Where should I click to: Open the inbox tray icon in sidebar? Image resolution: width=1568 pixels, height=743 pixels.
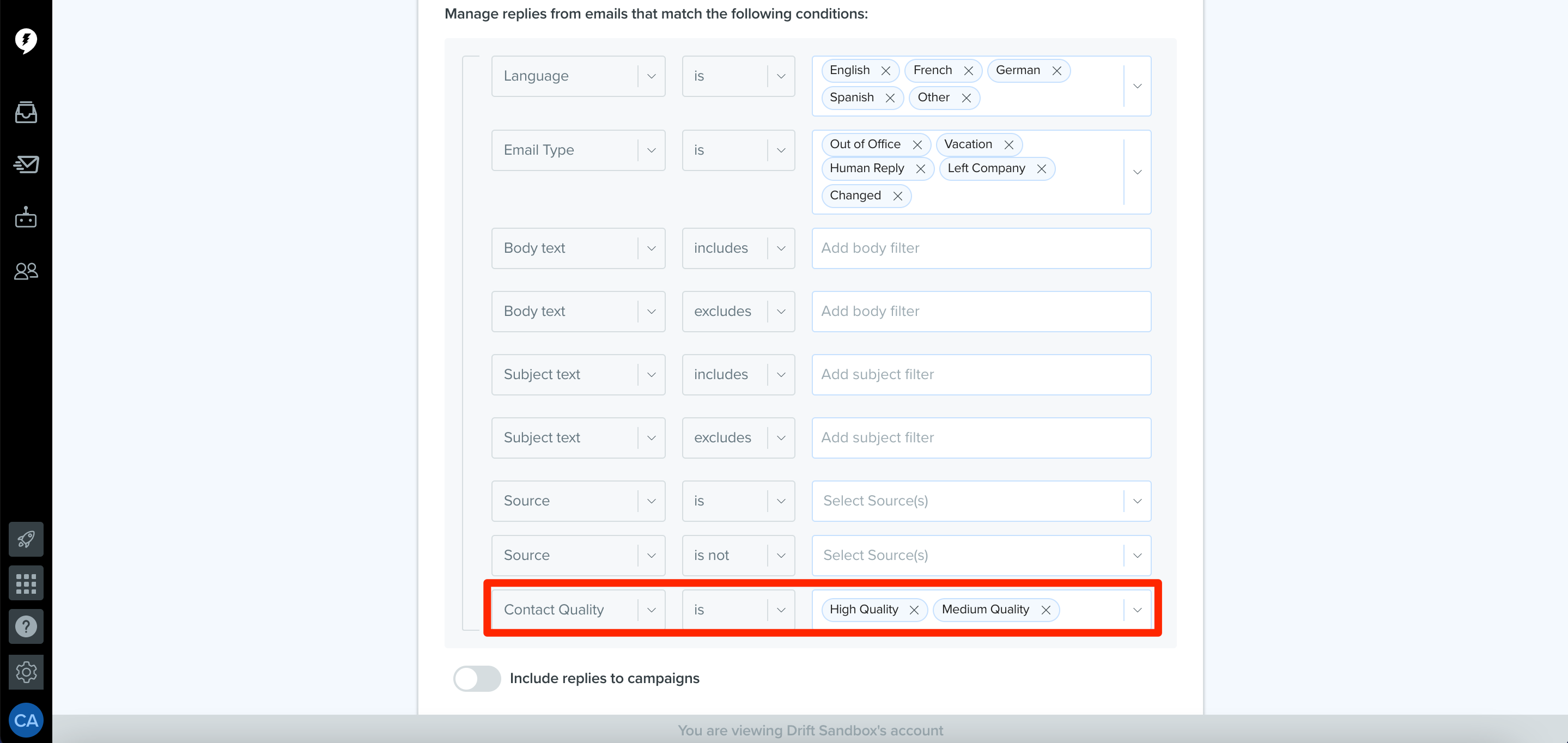(26, 112)
